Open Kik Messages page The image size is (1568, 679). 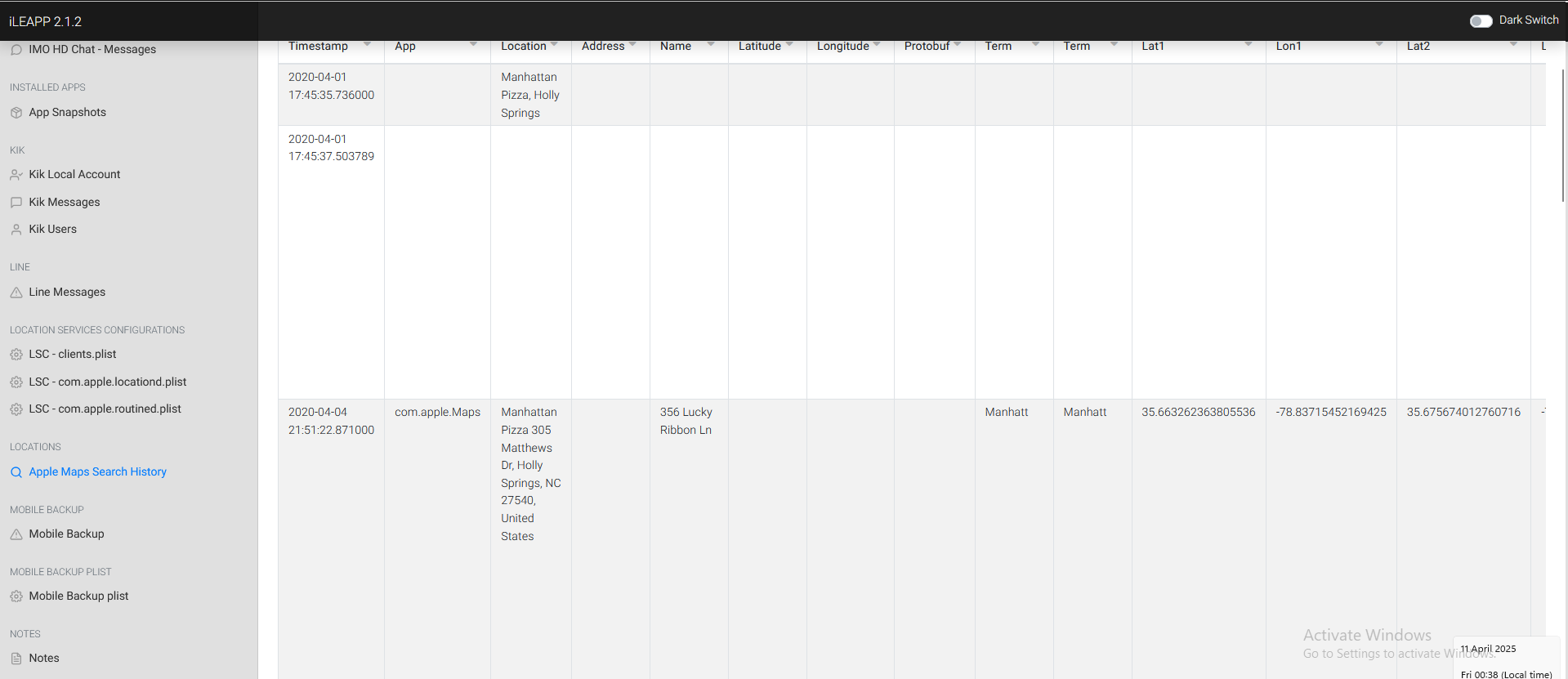pos(65,202)
